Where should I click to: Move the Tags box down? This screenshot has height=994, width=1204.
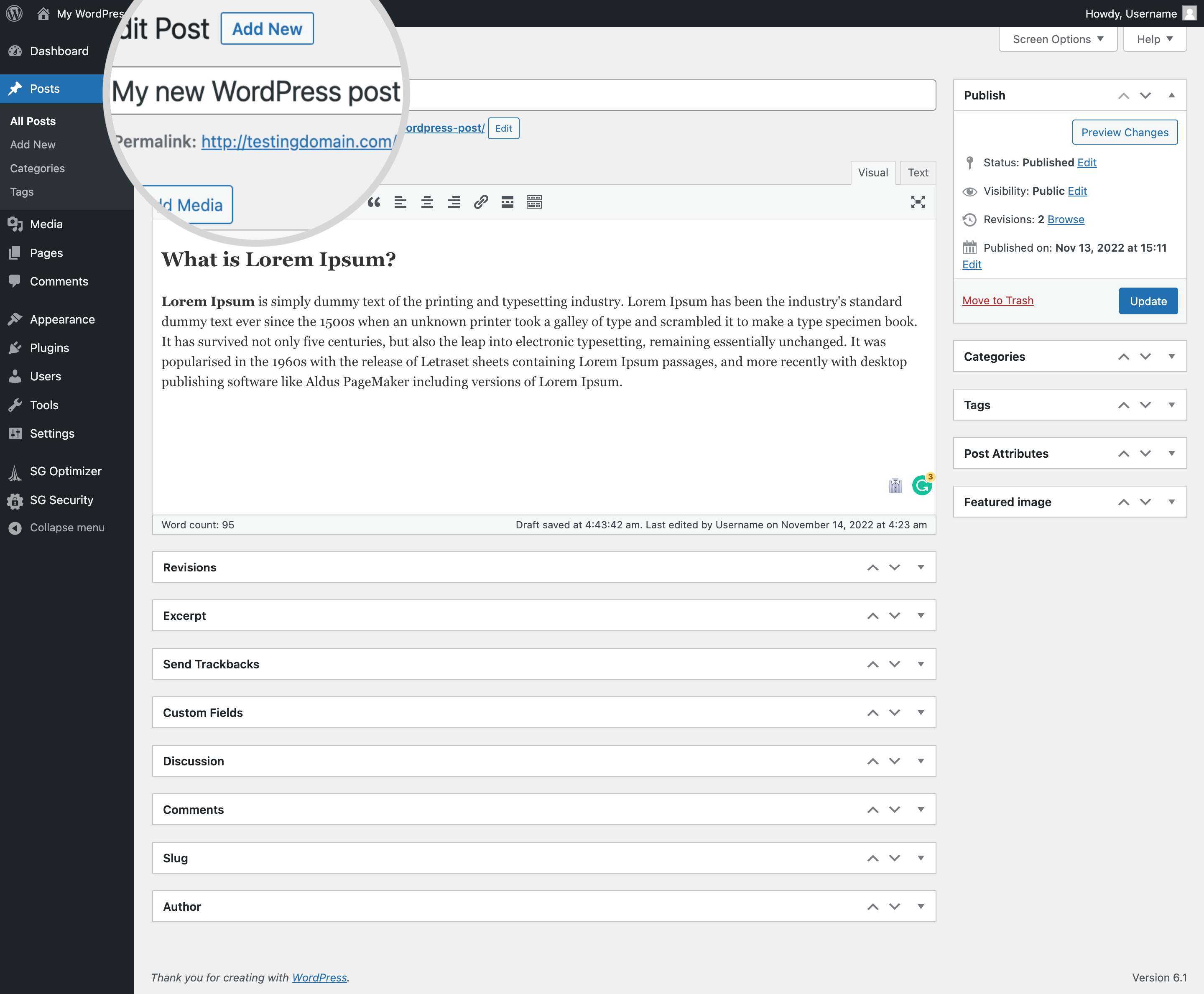(1145, 405)
